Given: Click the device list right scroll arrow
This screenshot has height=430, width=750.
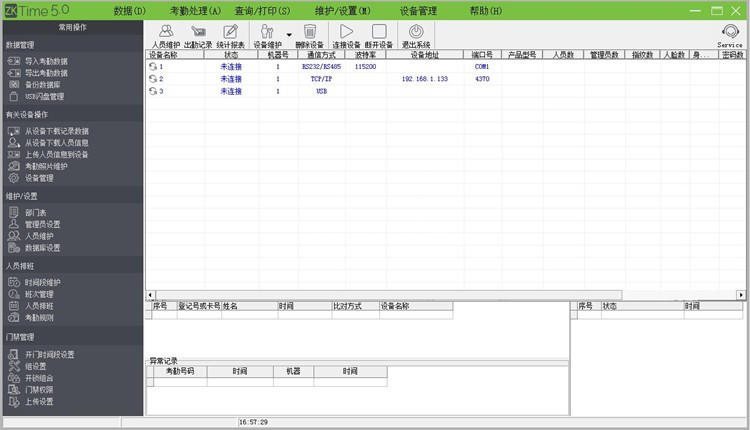Looking at the screenshot, I should 741,295.
